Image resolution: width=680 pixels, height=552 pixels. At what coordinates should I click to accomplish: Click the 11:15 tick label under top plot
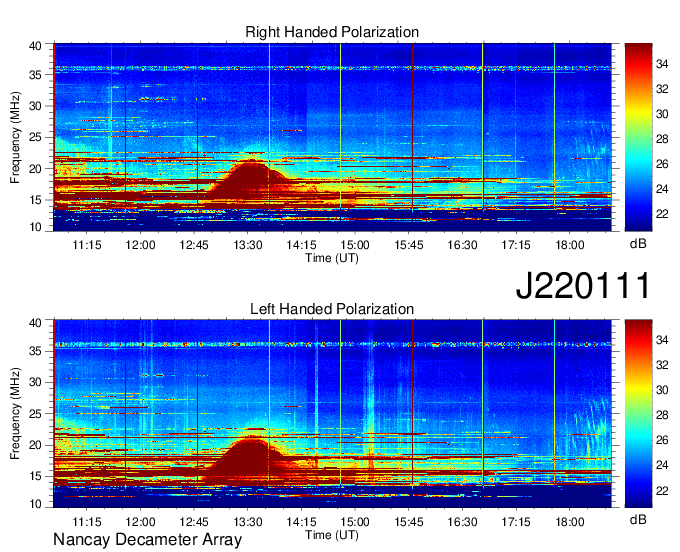click(x=87, y=245)
